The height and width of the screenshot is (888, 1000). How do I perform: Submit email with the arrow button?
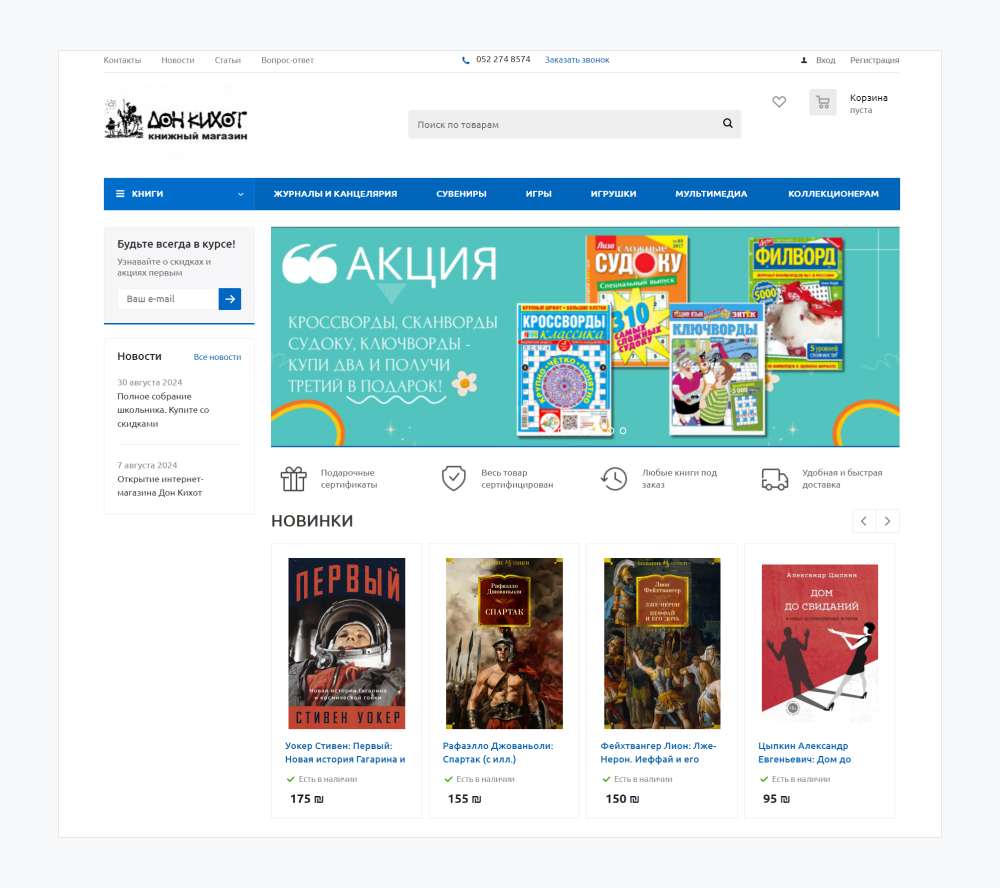pos(230,299)
